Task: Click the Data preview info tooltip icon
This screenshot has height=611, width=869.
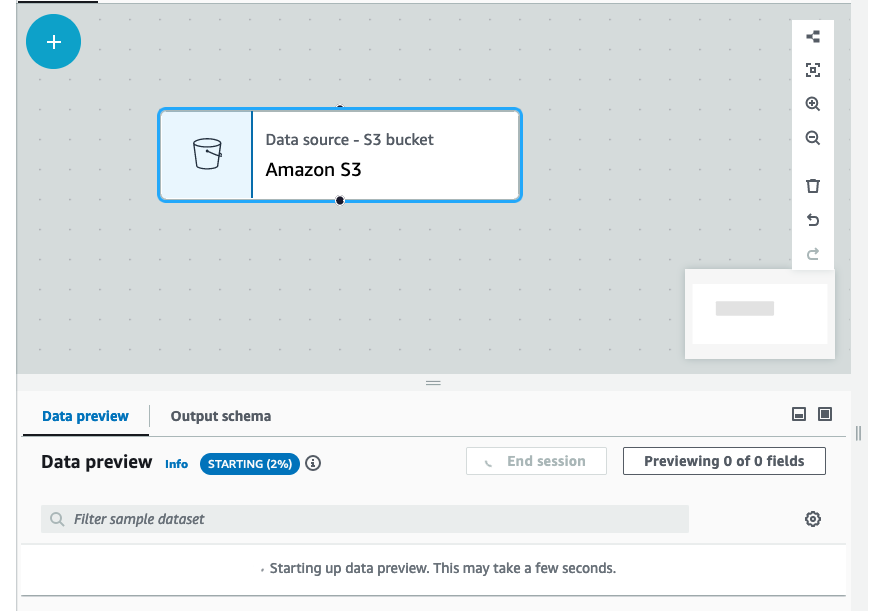Action: pyautogui.click(x=313, y=463)
